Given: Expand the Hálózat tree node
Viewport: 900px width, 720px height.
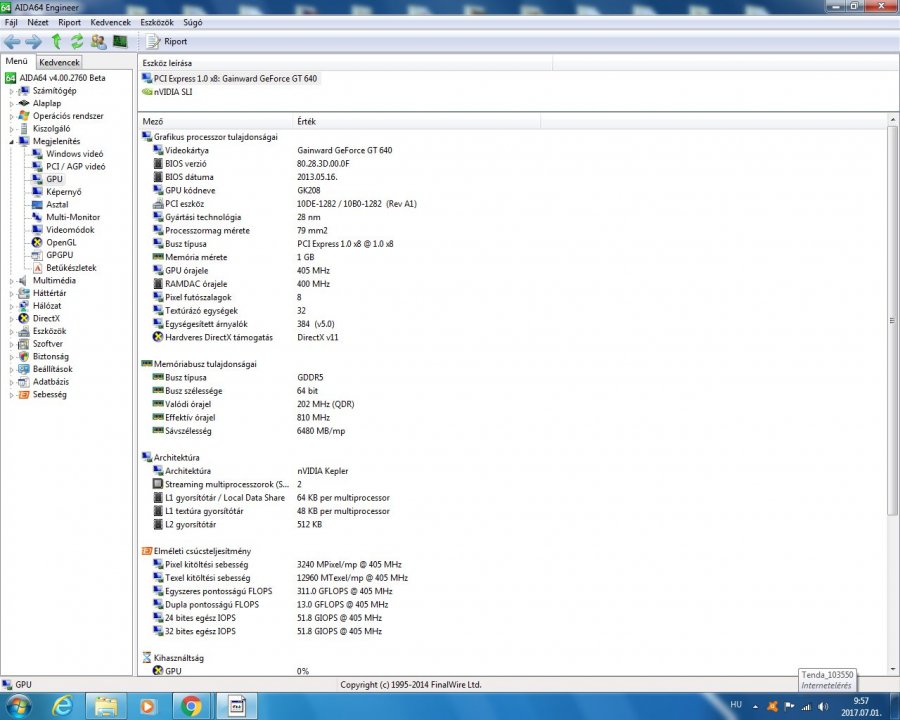Looking at the screenshot, I should coord(11,306).
